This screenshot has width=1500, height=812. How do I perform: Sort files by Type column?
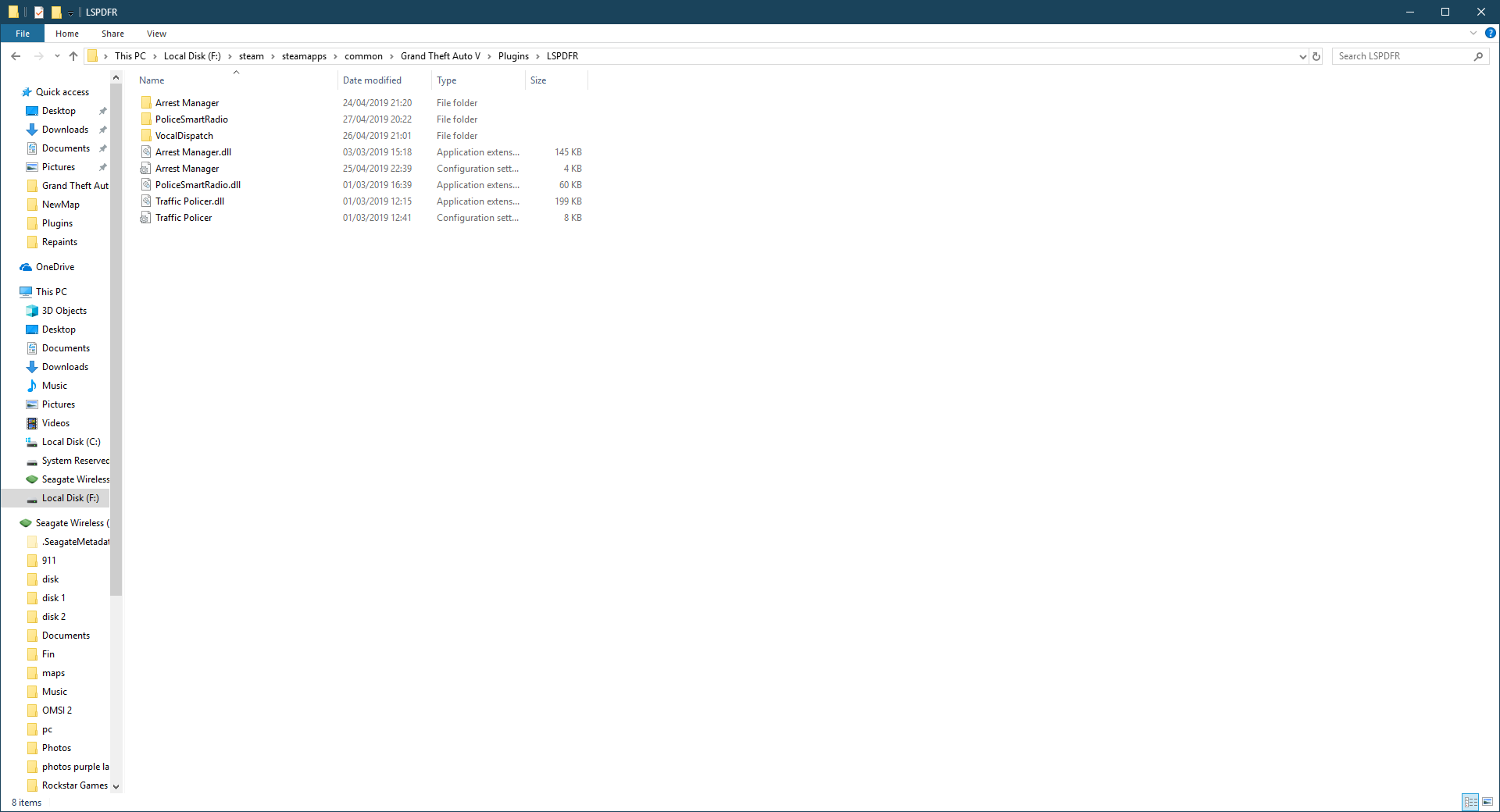[479, 80]
